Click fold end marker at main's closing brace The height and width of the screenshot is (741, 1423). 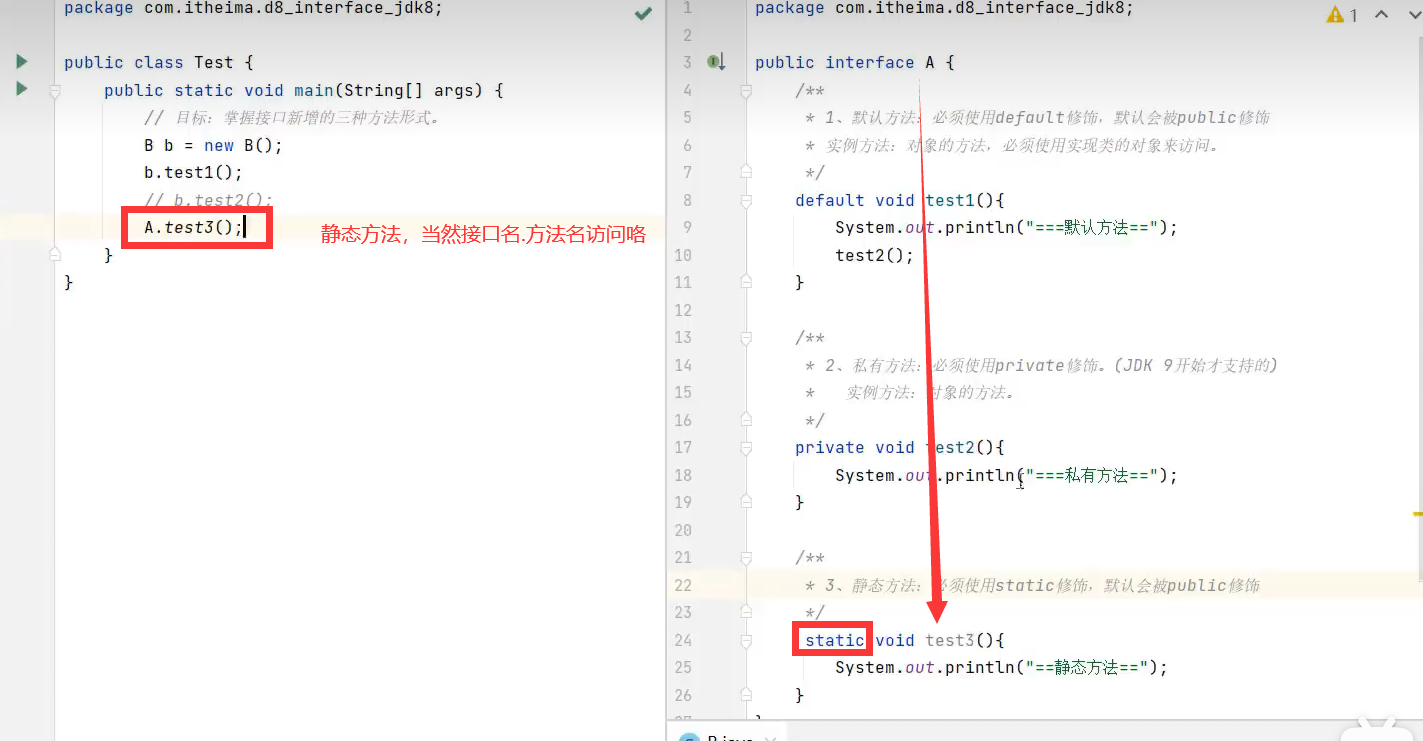click(56, 256)
